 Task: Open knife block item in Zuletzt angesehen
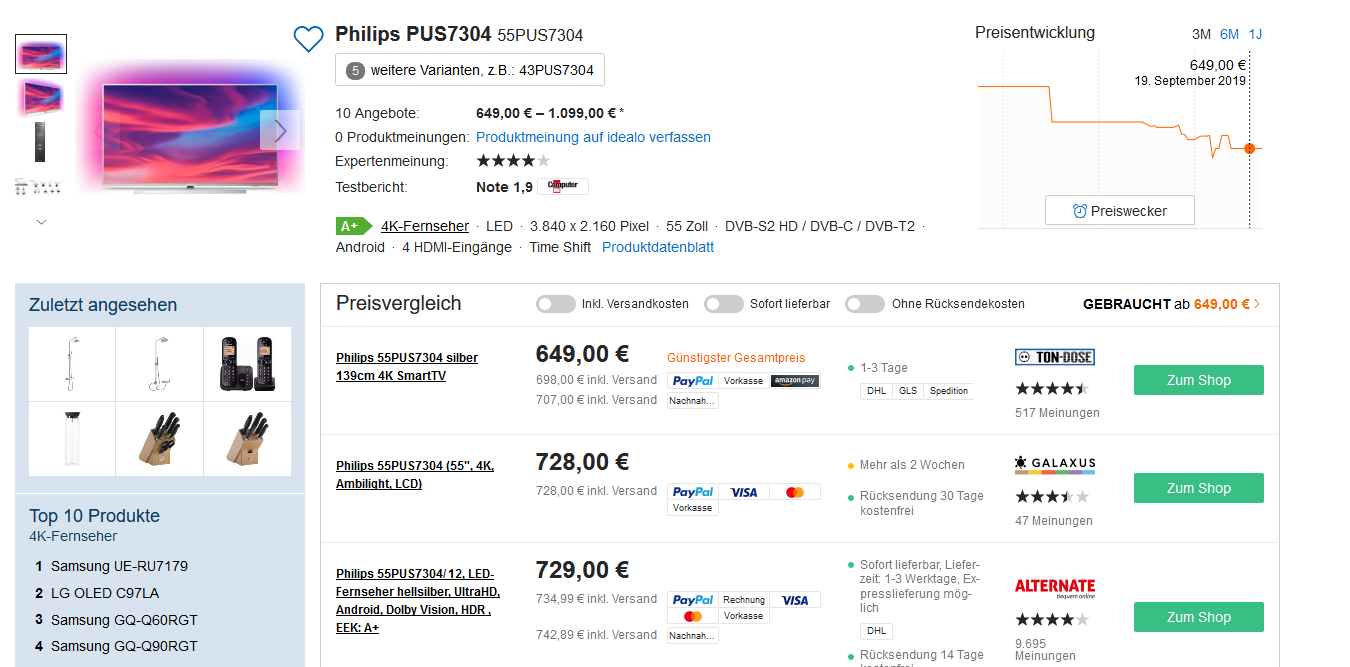(x=159, y=439)
